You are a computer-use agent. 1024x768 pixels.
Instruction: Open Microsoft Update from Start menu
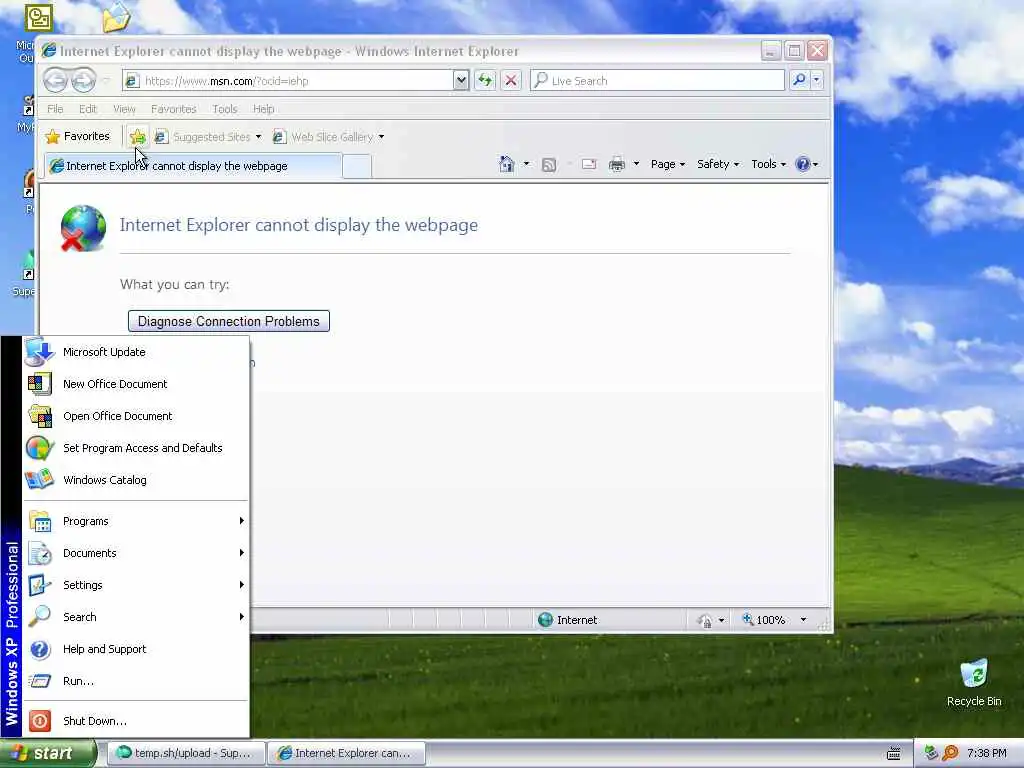(136, 352)
